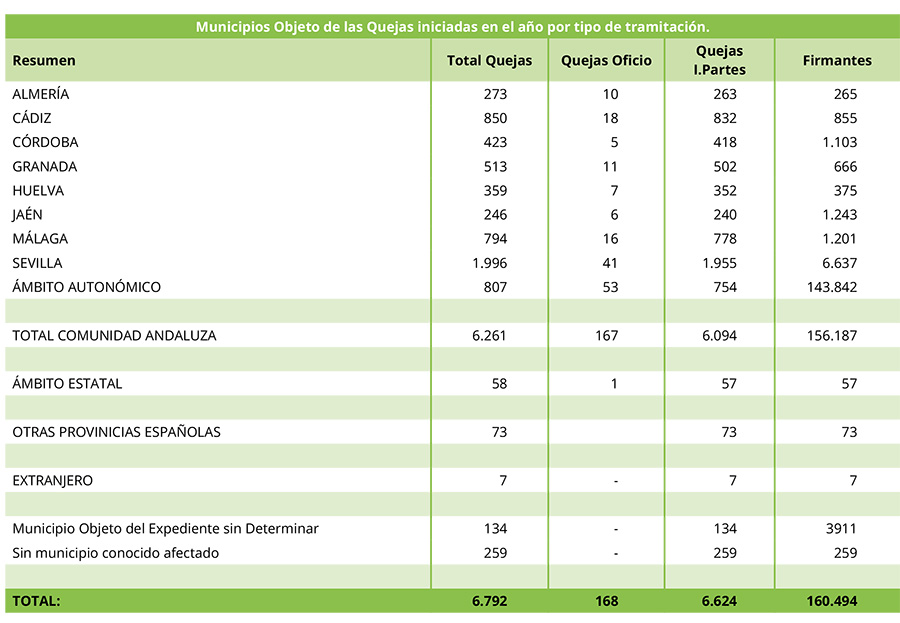900x623 pixels.
Task: Select SEVILLA's Total Quejas value 1.996
Action: click(489, 264)
